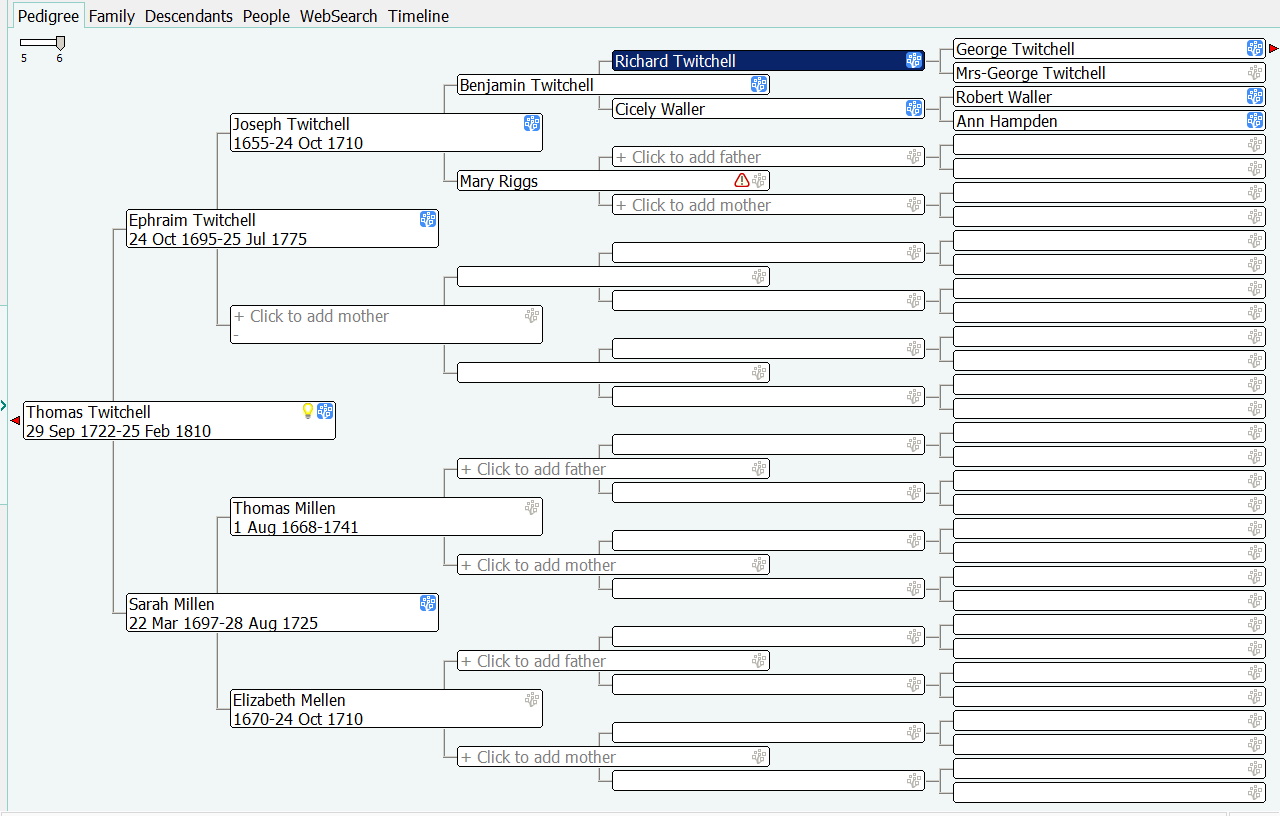Add mother for Thomas Millen
The height and width of the screenshot is (816, 1280).
(x=613, y=565)
